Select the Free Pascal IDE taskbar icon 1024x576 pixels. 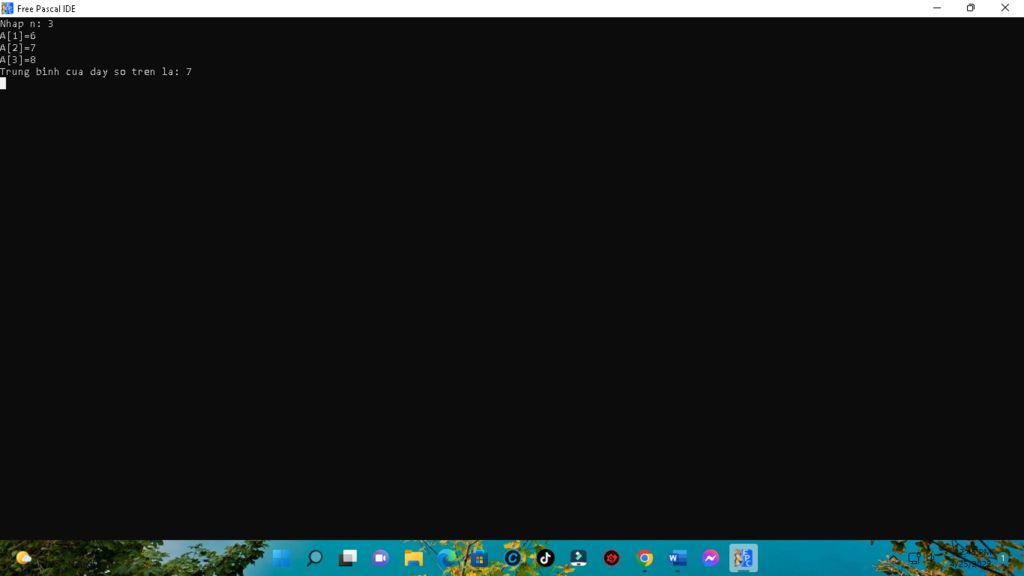(x=743, y=558)
